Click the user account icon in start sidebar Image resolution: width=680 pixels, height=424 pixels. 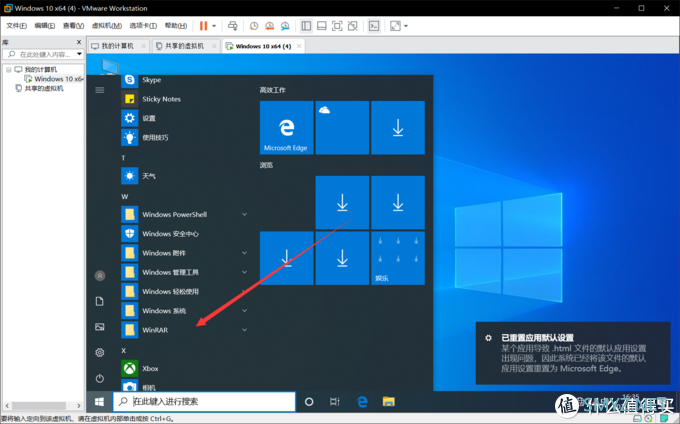(100, 276)
